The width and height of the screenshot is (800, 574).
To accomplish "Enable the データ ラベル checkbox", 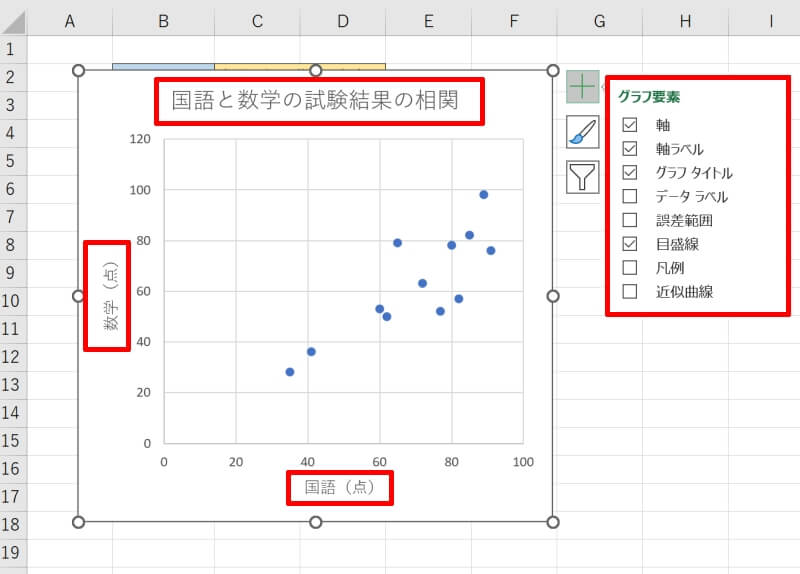I will (630, 196).
